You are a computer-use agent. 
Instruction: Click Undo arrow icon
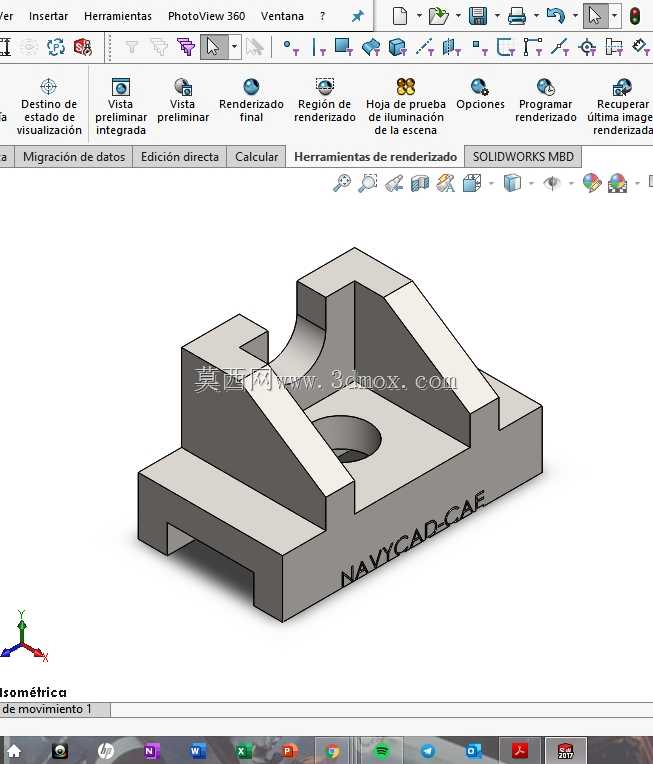click(x=556, y=16)
